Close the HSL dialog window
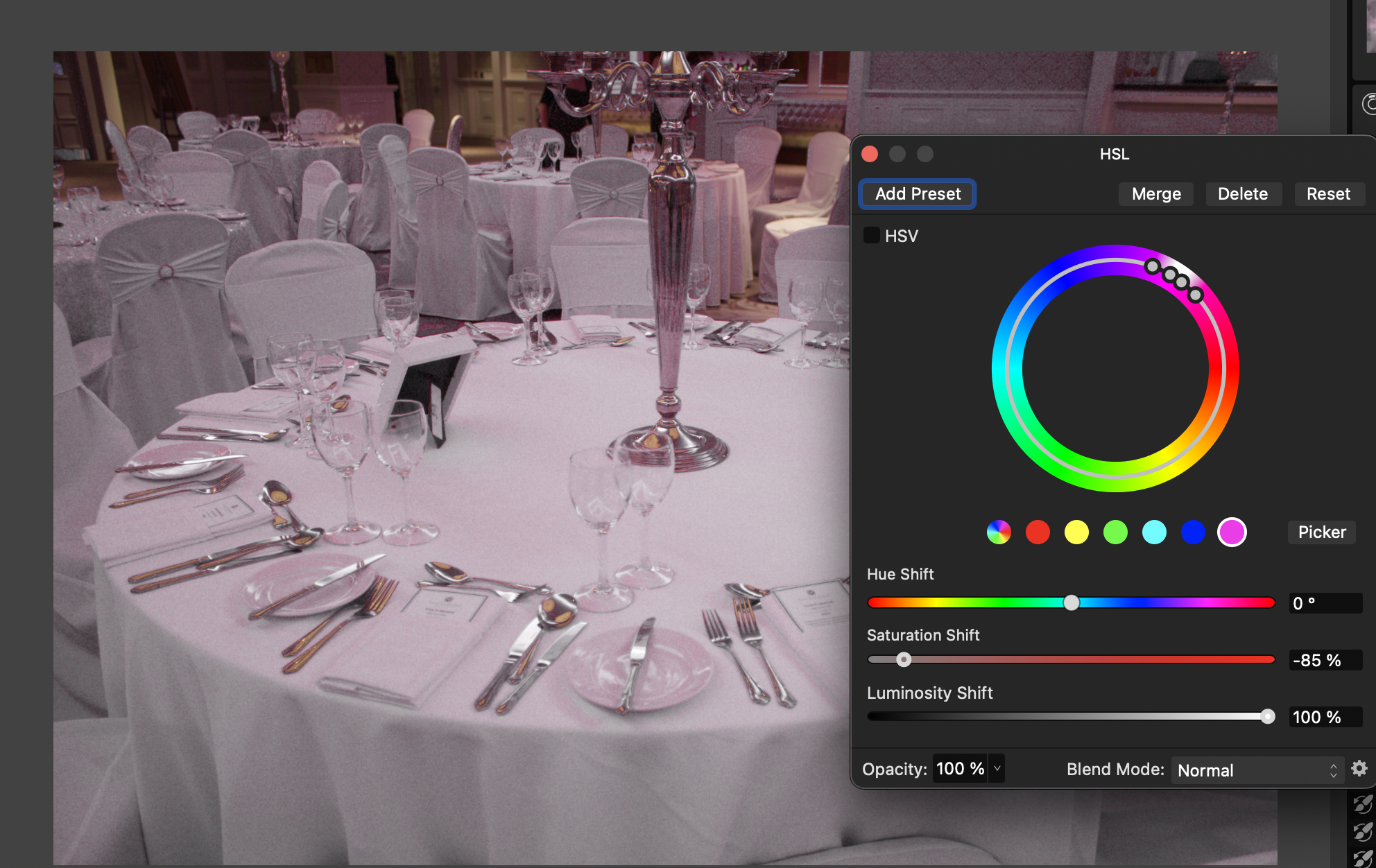This screenshot has width=1376, height=868. point(870,154)
